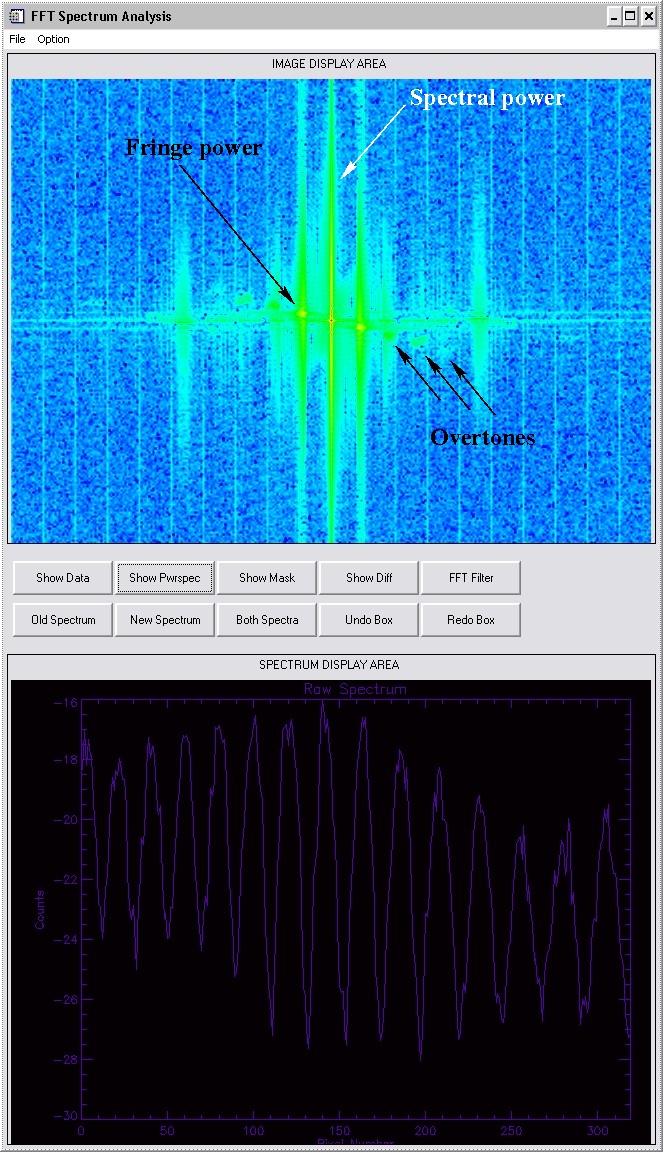Apply the FFT Filter button
The width and height of the screenshot is (663, 1152).
[471, 577]
